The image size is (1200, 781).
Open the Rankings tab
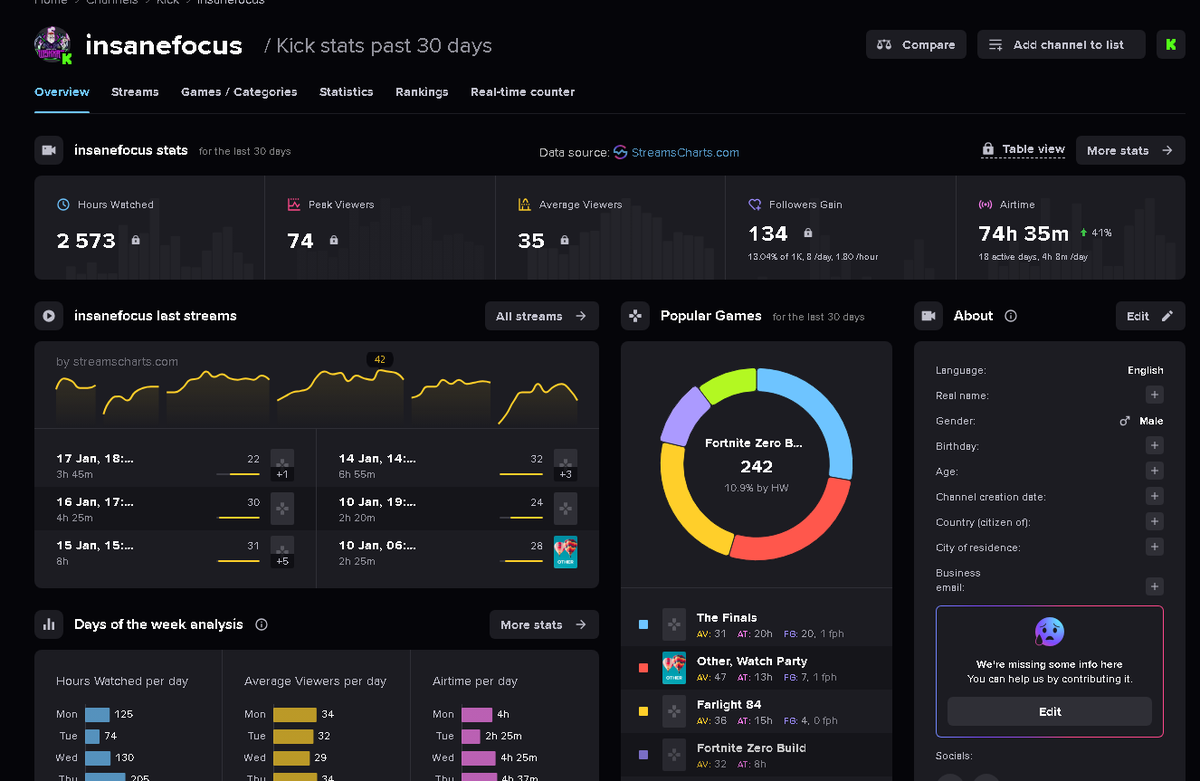pyautogui.click(x=422, y=92)
